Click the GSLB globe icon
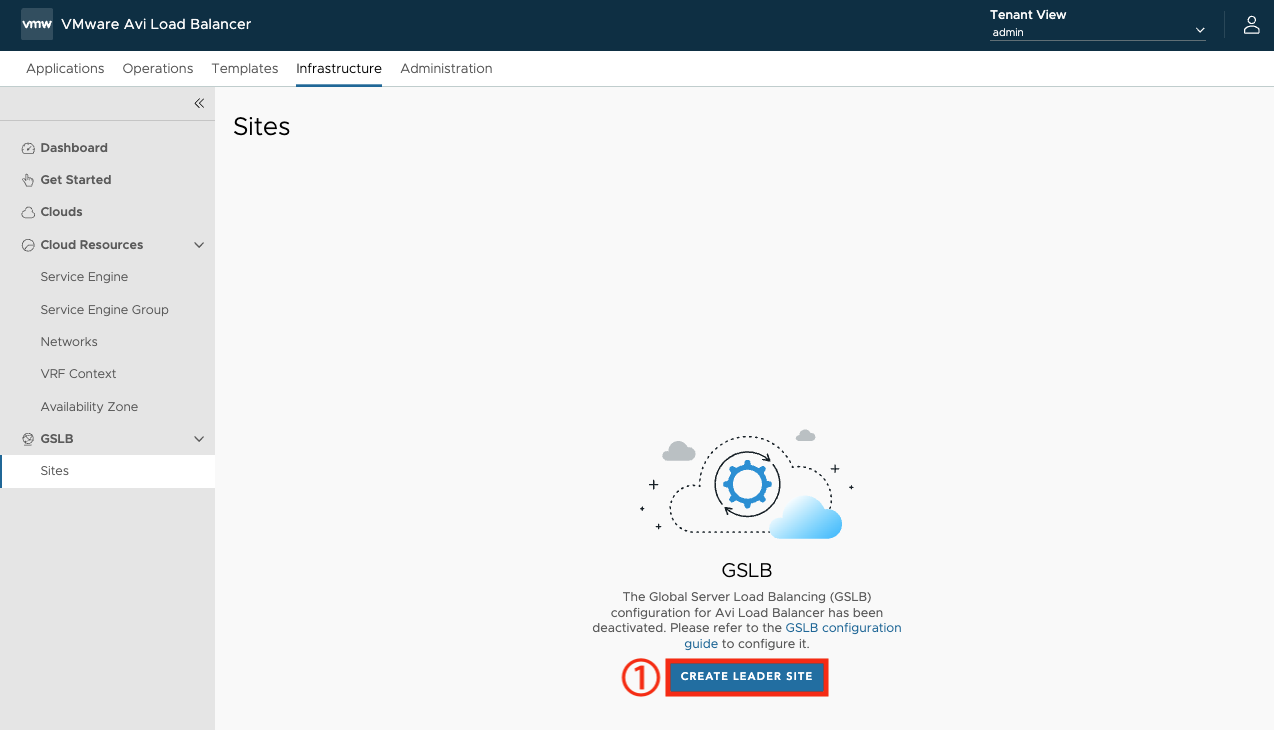1274x730 pixels. coord(28,439)
